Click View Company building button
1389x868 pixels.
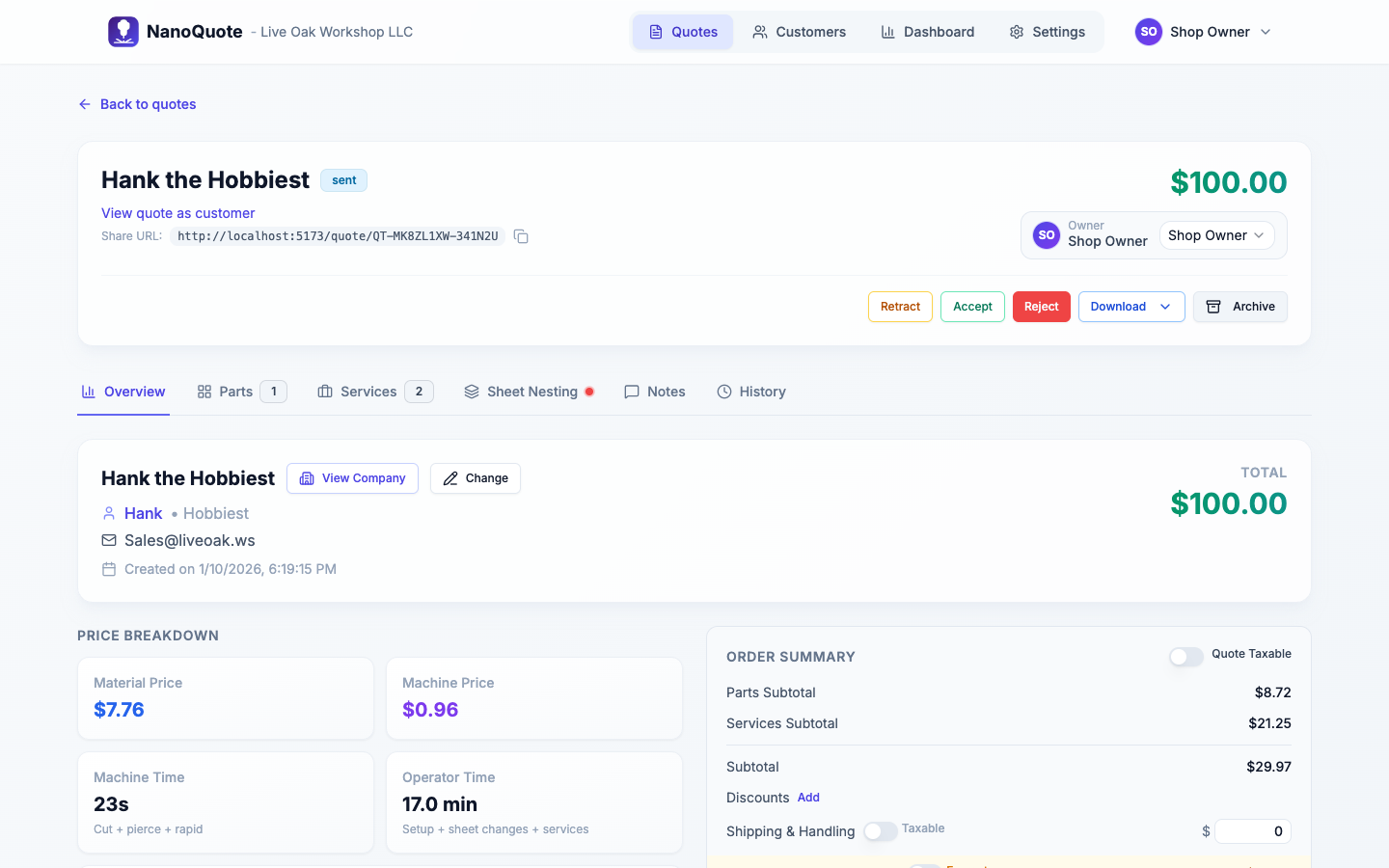click(x=352, y=478)
